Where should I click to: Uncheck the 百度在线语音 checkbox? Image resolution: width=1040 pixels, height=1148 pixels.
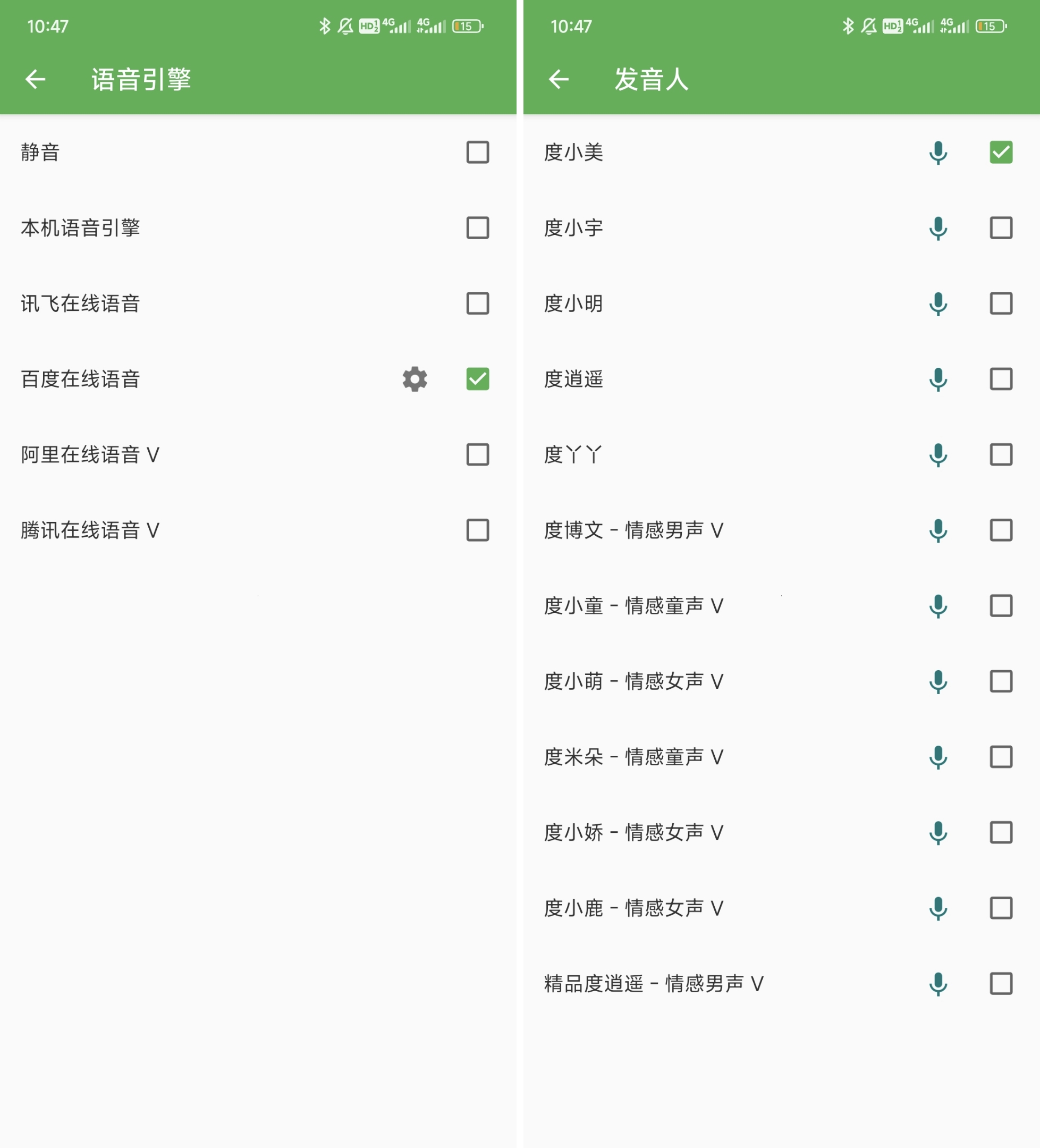coord(477,378)
